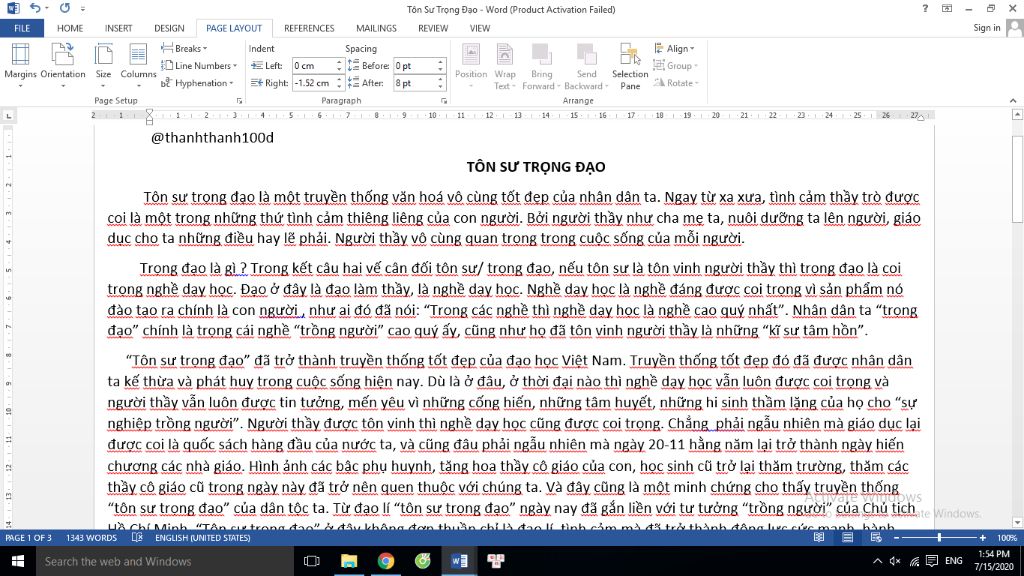The width and height of the screenshot is (1024, 576).
Task: Open the Hyphenation dropdown
Action: 197,83
